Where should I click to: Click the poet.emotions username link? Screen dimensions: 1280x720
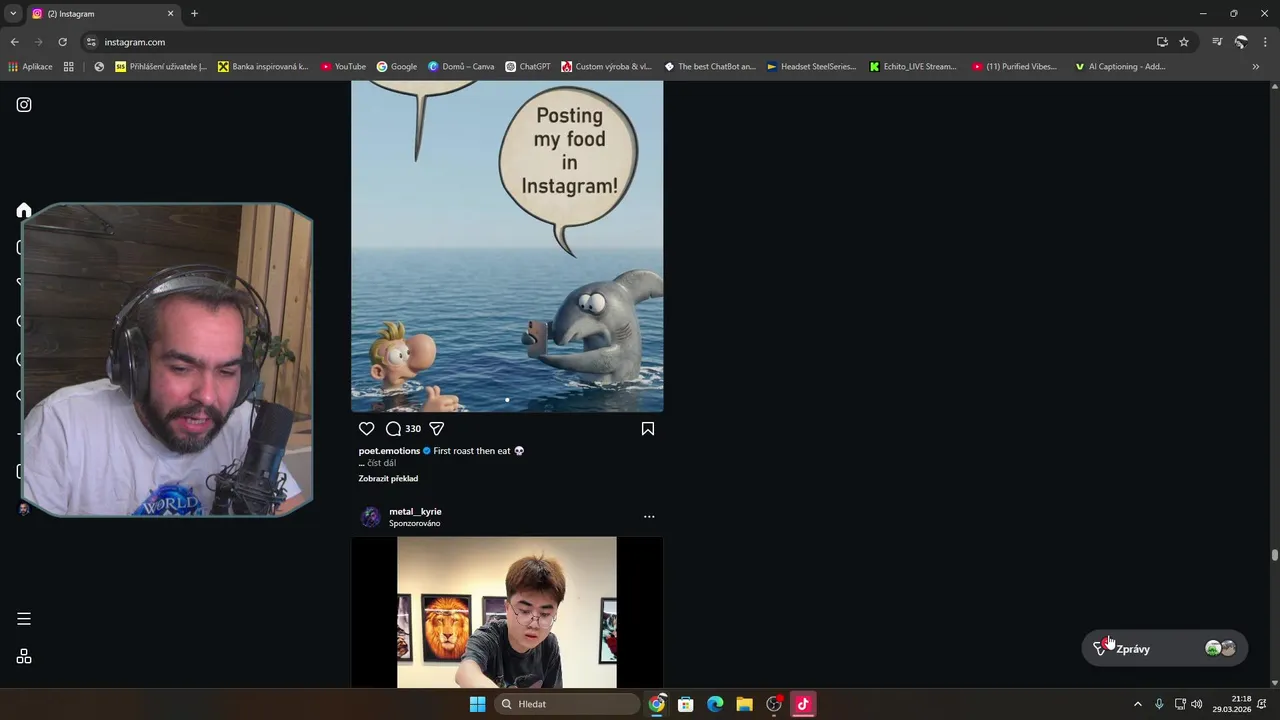click(389, 451)
